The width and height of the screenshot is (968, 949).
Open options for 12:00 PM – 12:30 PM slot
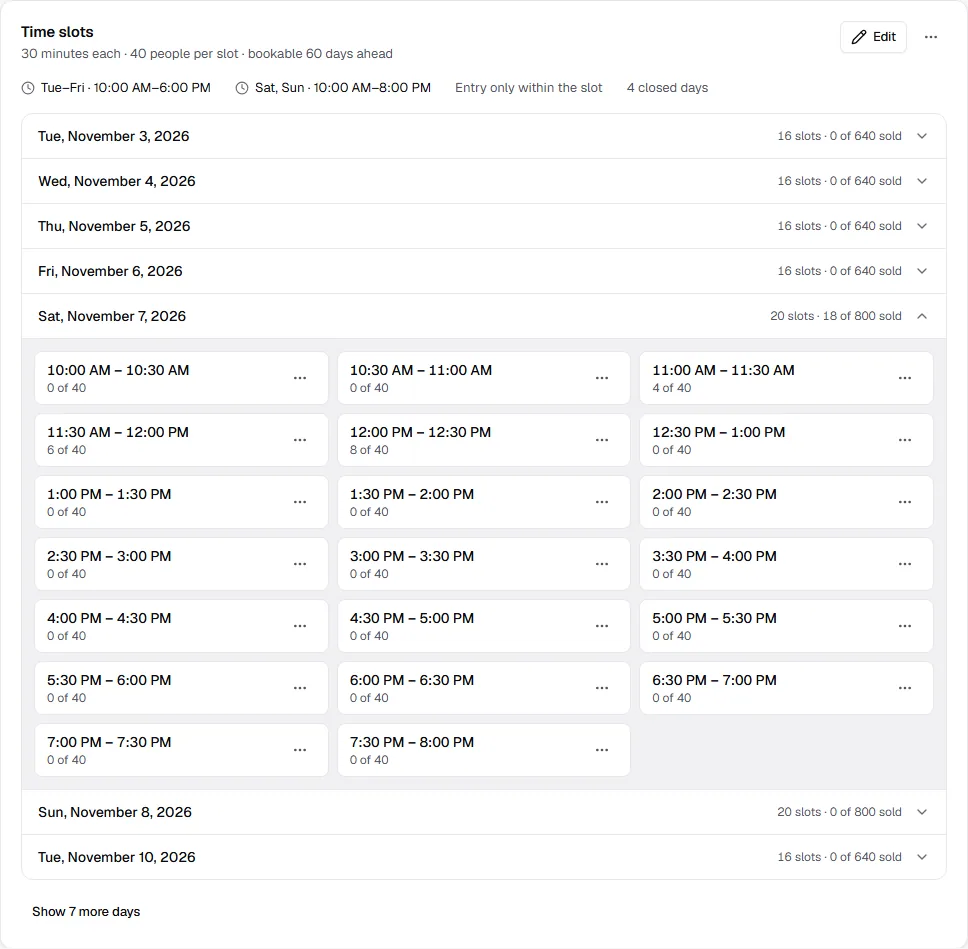point(602,440)
